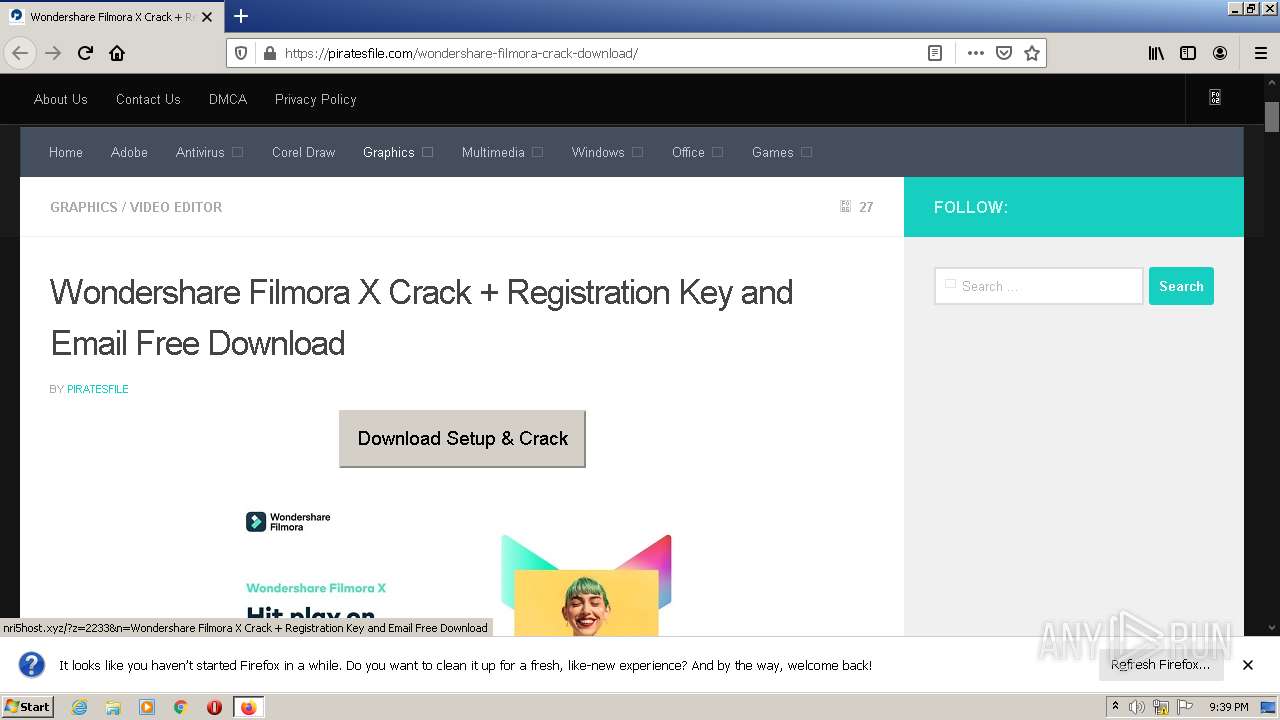The width and height of the screenshot is (1280, 720).
Task: Expand the Games menu
Action: click(x=782, y=152)
